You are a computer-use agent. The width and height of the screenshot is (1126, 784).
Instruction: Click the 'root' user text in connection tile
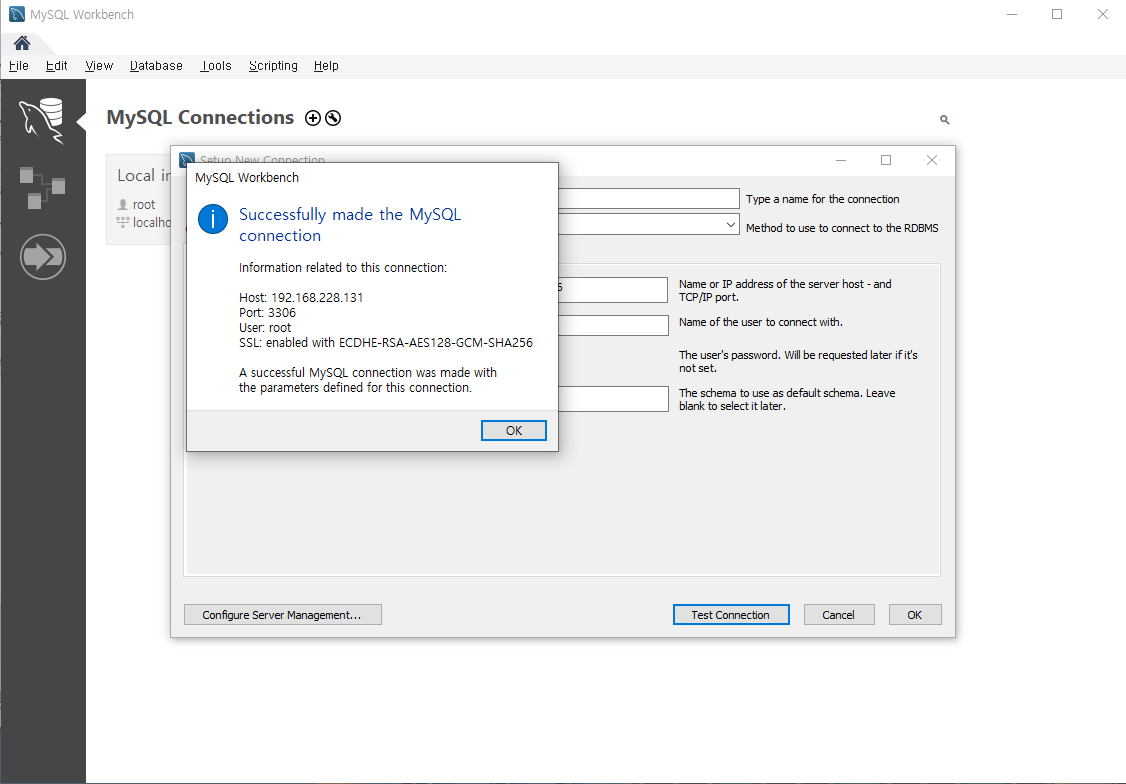coord(144,205)
